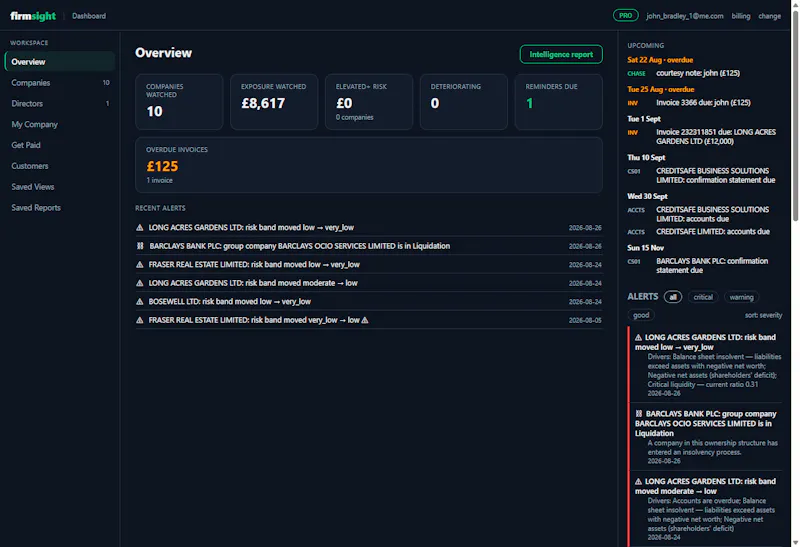Click warning icon on 2026-08-05 FRASER alert

[x=139, y=320]
